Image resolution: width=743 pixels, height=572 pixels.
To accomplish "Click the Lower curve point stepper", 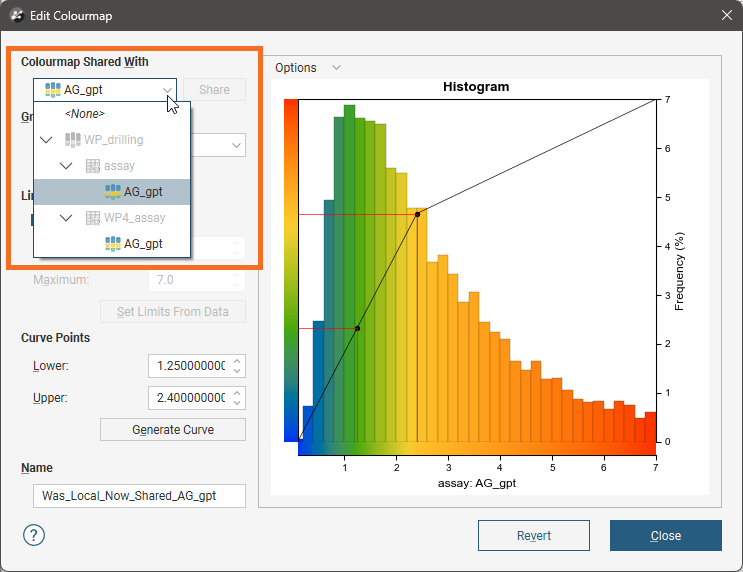I will (237, 366).
